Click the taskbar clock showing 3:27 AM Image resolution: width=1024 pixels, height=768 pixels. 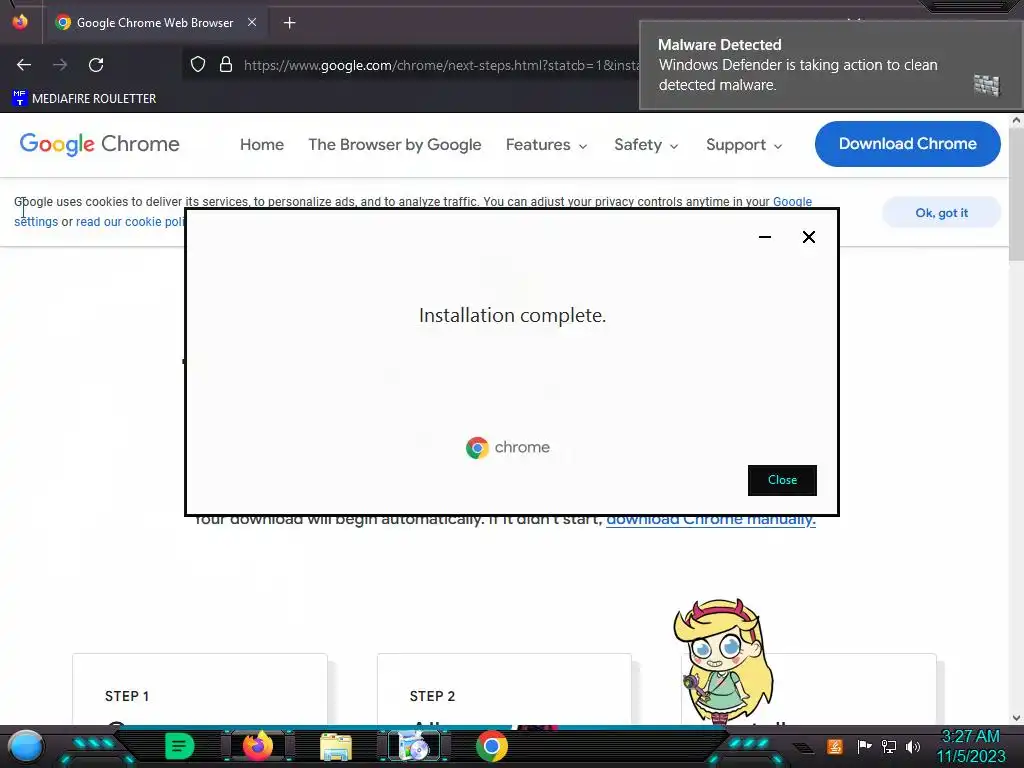(971, 746)
